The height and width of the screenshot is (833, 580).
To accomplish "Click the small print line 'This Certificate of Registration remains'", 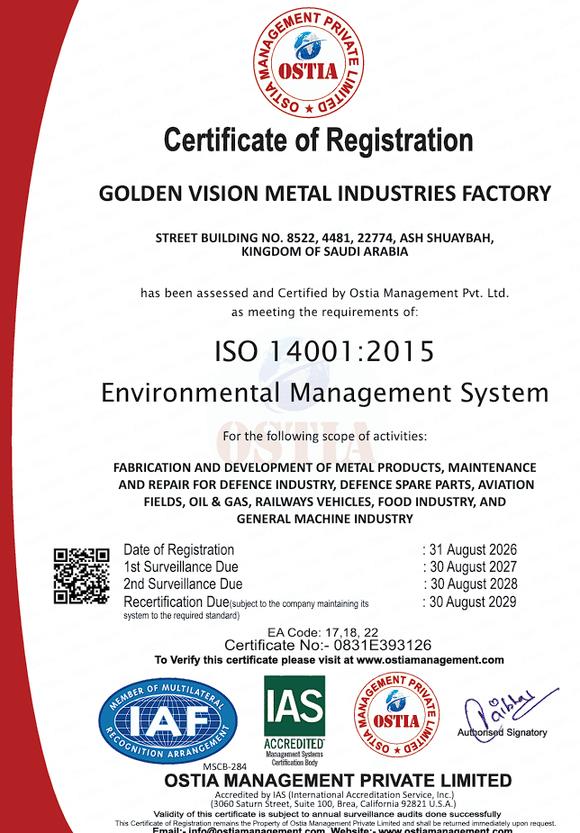I will tap(335, 823).
